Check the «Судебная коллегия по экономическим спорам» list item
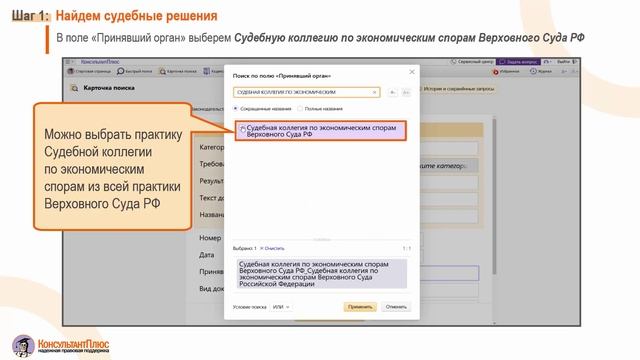This screenshot has width=640, height=360. click(320, 131)
